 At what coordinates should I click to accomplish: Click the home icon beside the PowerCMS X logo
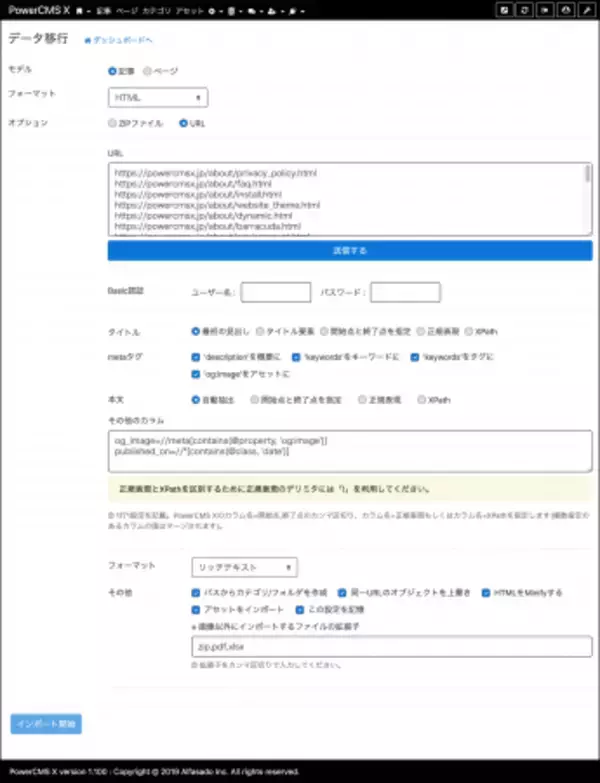[x=79, y=8]
